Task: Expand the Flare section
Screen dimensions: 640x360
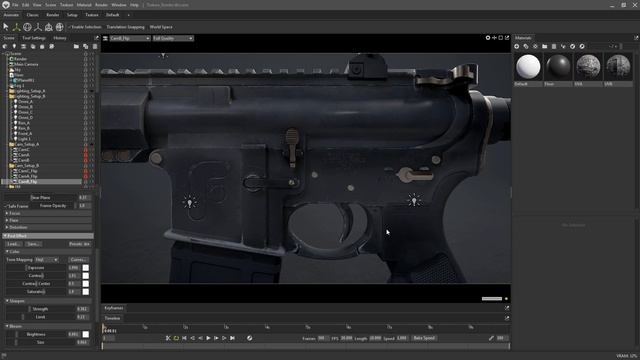Action: [x=48, y=220]
